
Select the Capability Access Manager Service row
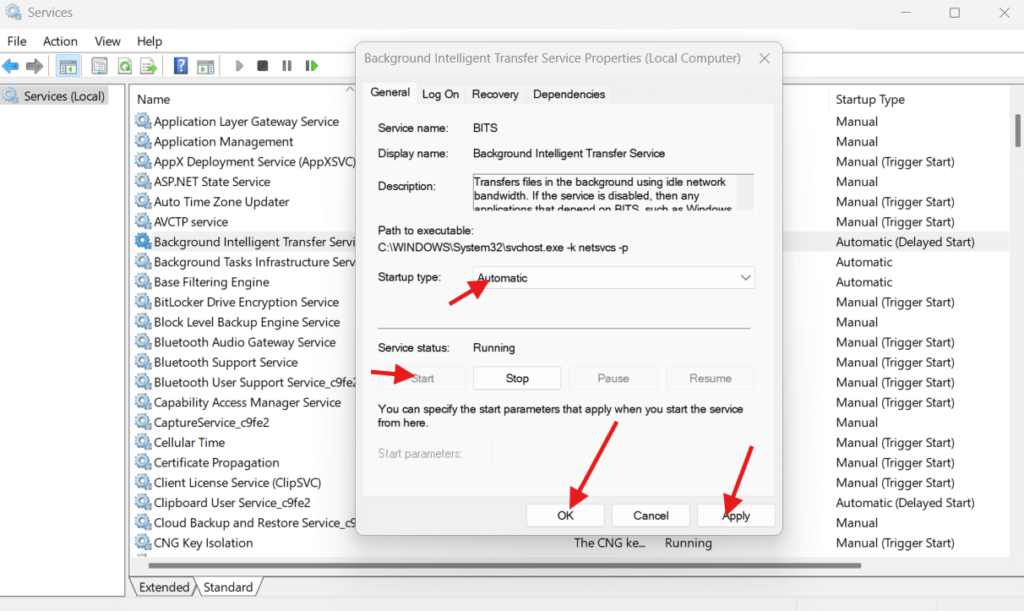click(x=247, y=402)
